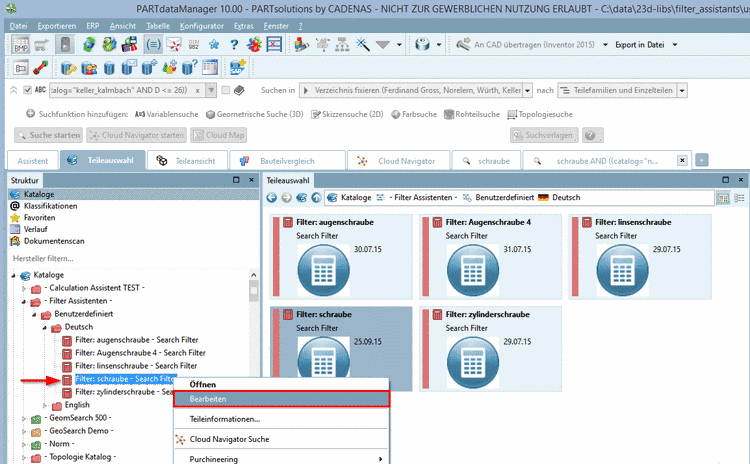Switch to list view icon in Teileauswahl

[739, 198]
